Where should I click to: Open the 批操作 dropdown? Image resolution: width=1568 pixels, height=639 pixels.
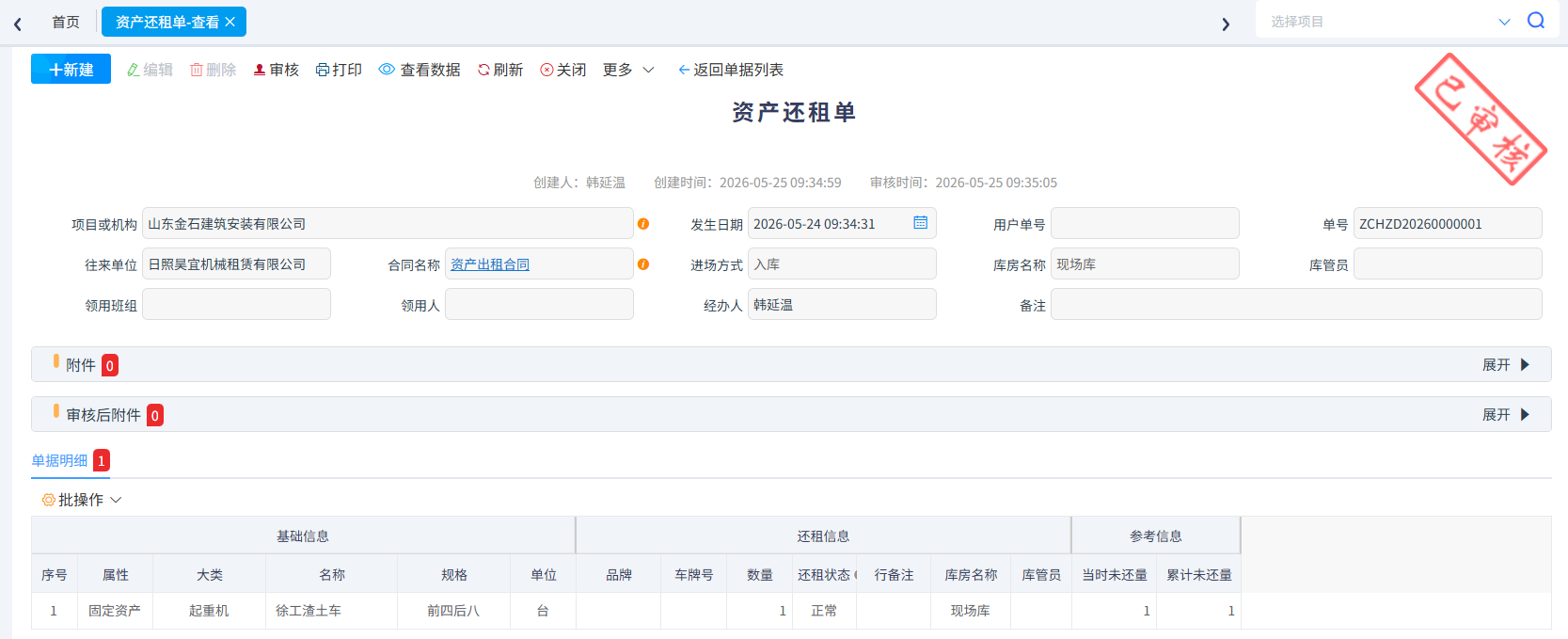pyautogui.click(x=82, y=500)
